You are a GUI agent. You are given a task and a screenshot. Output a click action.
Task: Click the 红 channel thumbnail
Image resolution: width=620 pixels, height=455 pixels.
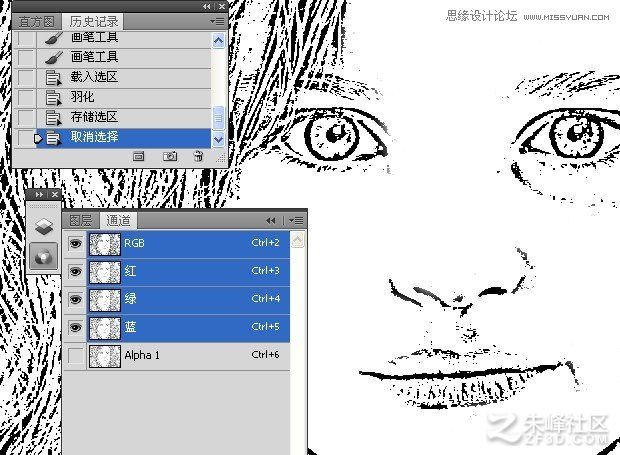[x=105, y=272]
